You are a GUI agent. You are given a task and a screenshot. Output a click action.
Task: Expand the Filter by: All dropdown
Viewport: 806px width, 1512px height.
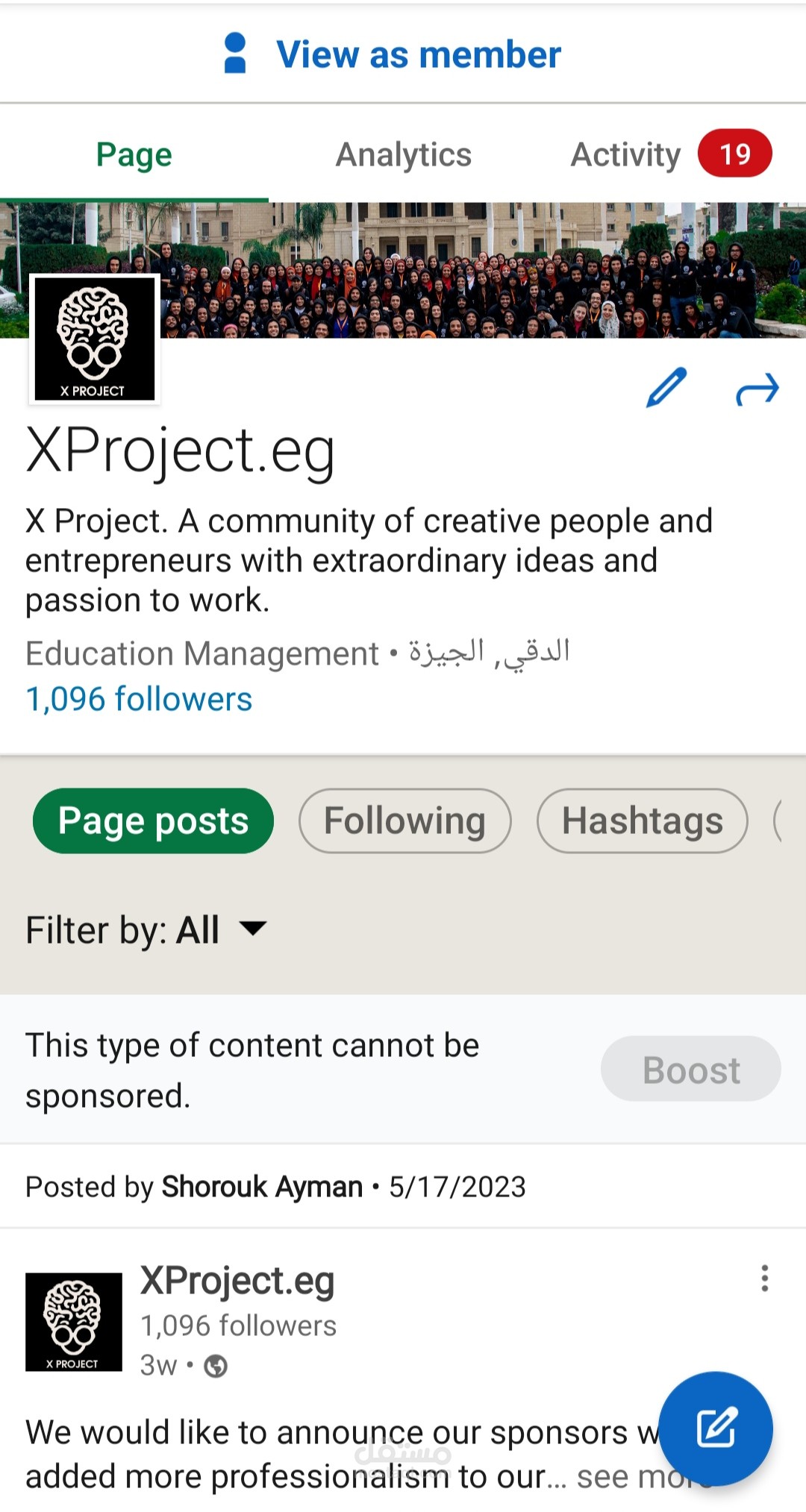pyautogui.click(x=146, y=929)
